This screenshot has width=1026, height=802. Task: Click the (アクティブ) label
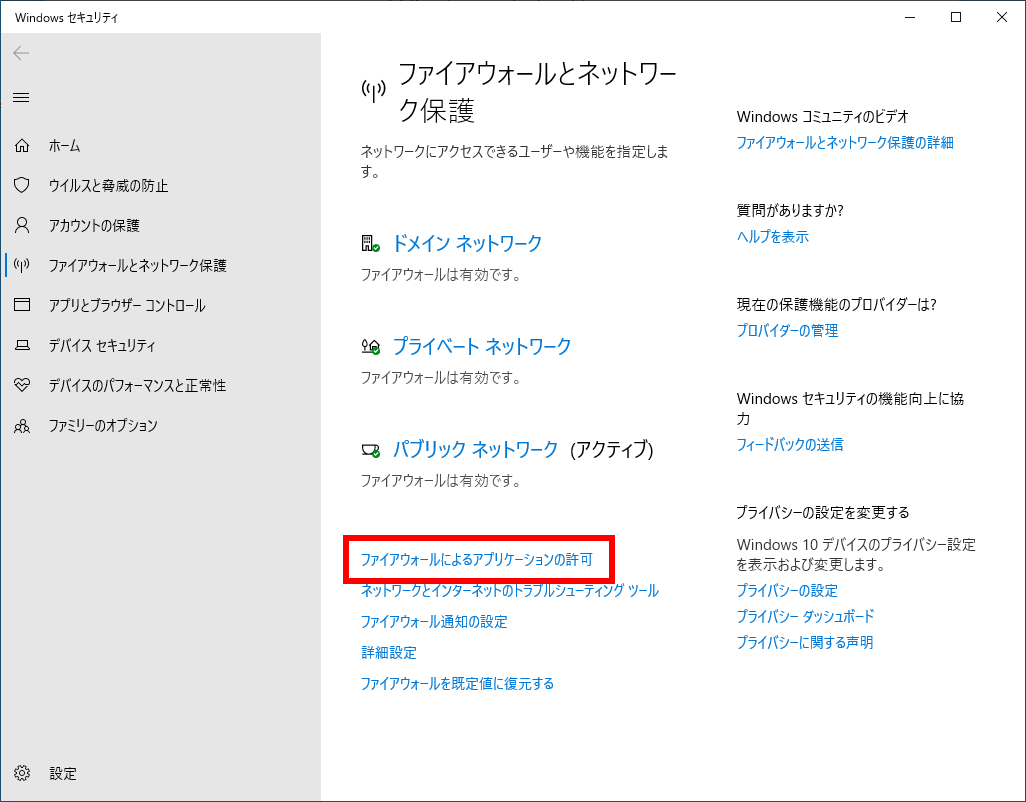(612, 449)
